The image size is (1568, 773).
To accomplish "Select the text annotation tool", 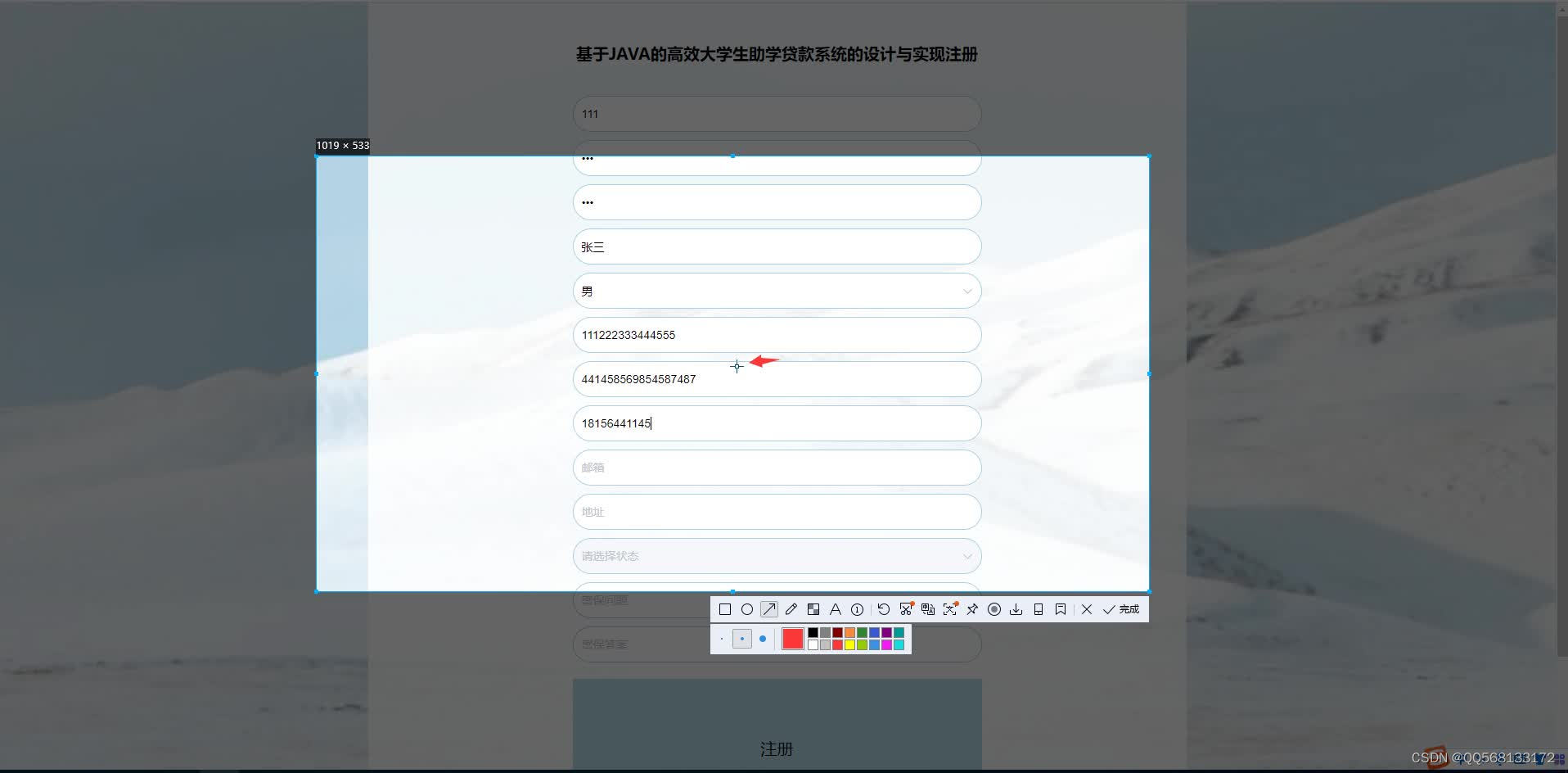I will pos(836,609).
